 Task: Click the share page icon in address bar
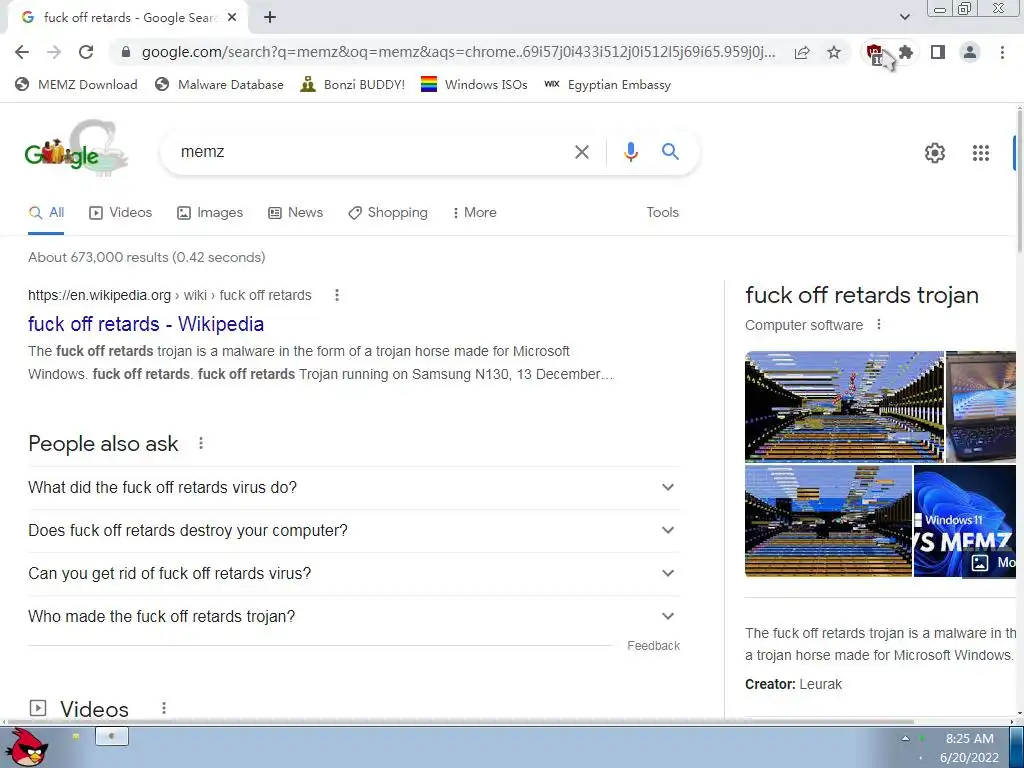coord(802,52)
